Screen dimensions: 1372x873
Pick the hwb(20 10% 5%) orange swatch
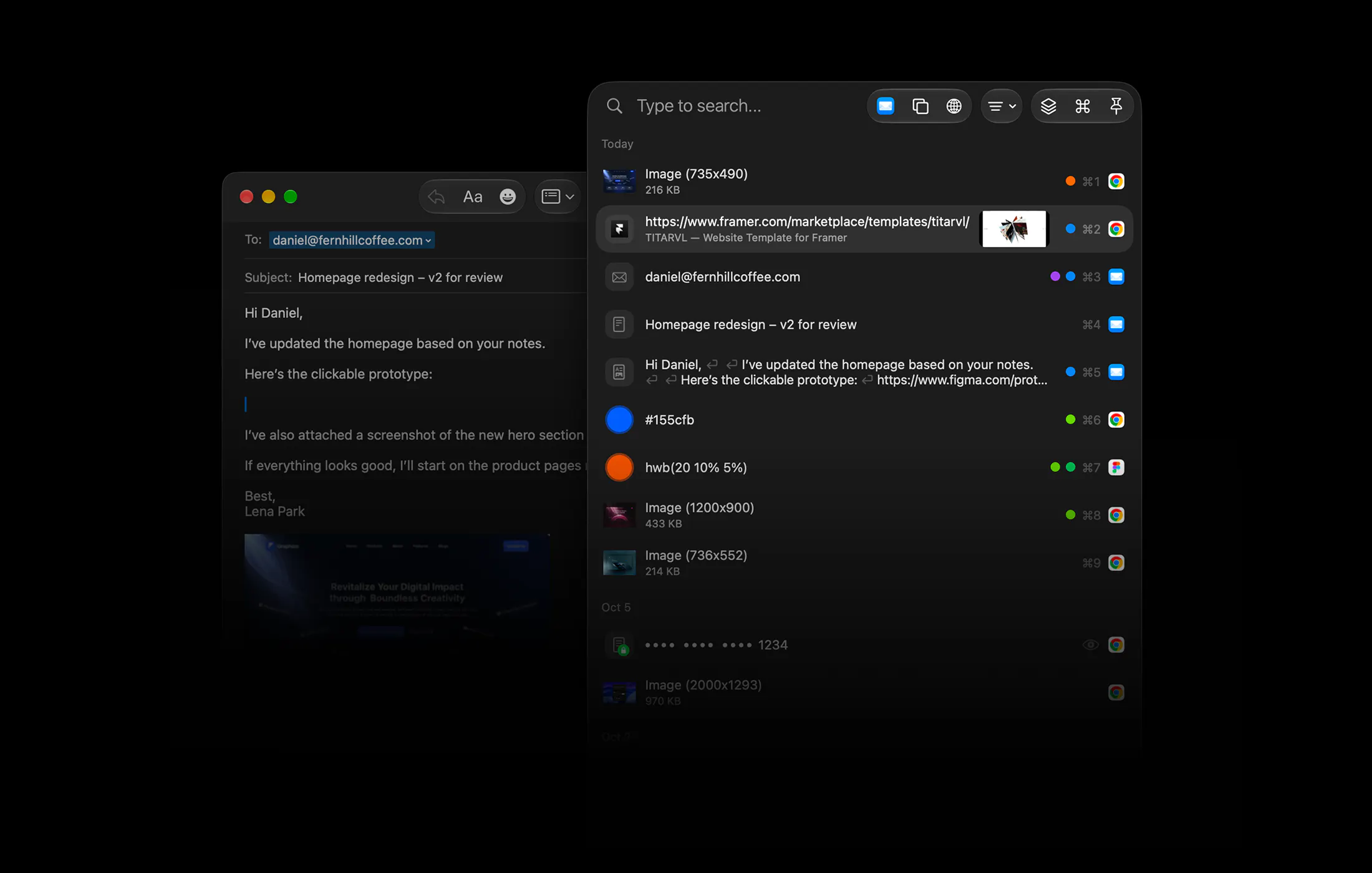(x=619, y=468)
